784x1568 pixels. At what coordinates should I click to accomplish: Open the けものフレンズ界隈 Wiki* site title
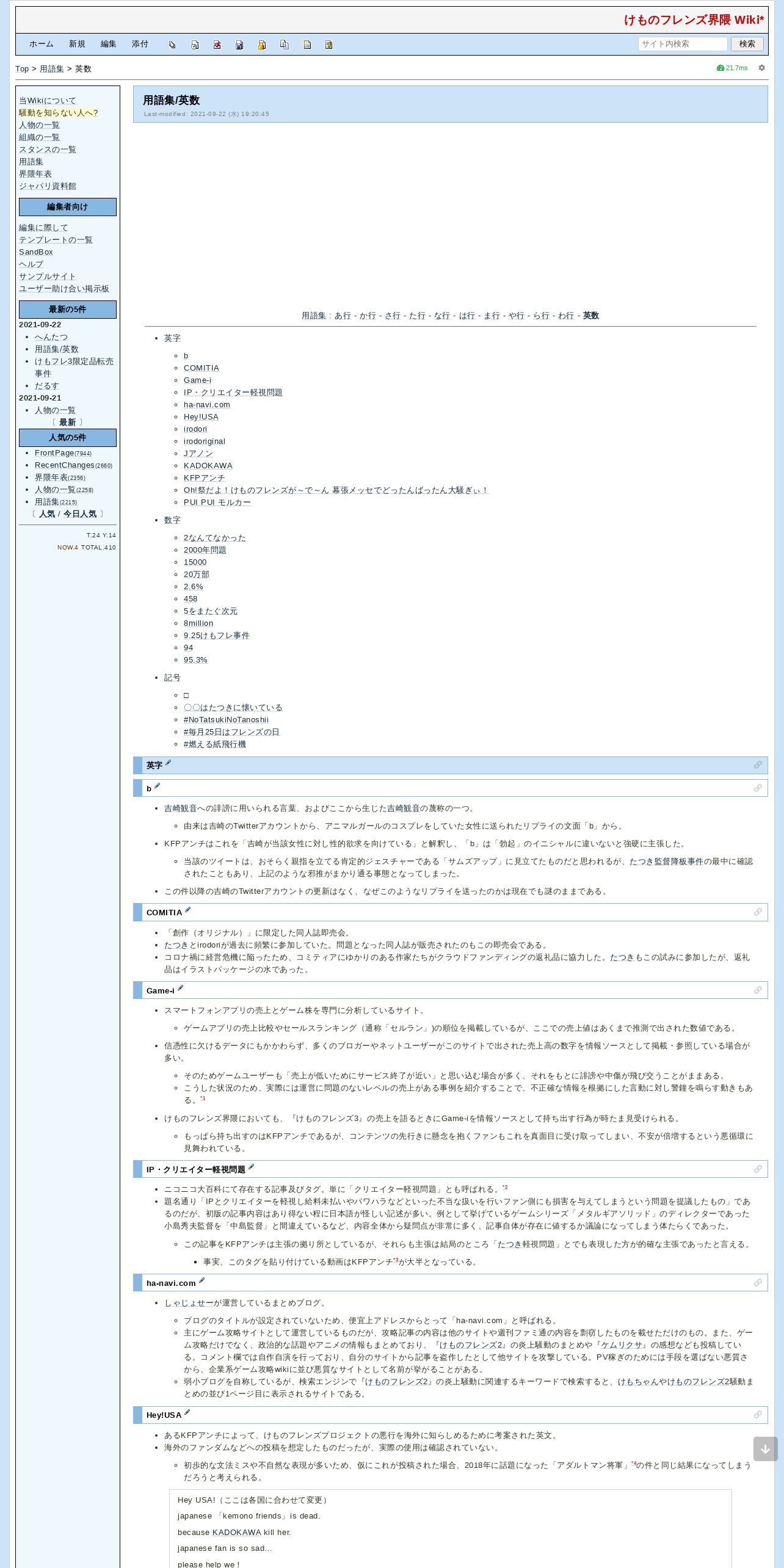pos(694,20)
